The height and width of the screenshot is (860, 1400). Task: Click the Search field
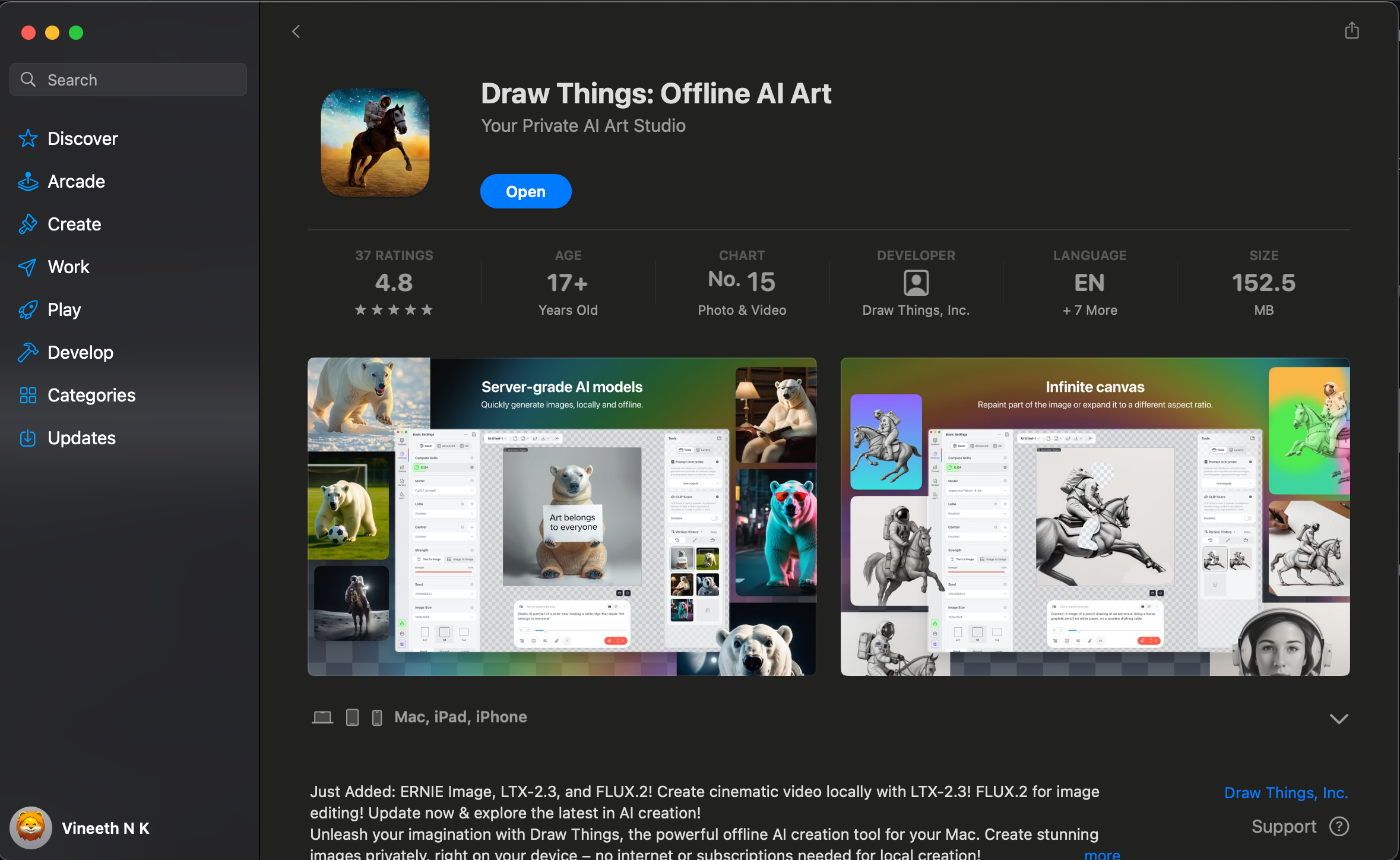[x=128, y=79]
